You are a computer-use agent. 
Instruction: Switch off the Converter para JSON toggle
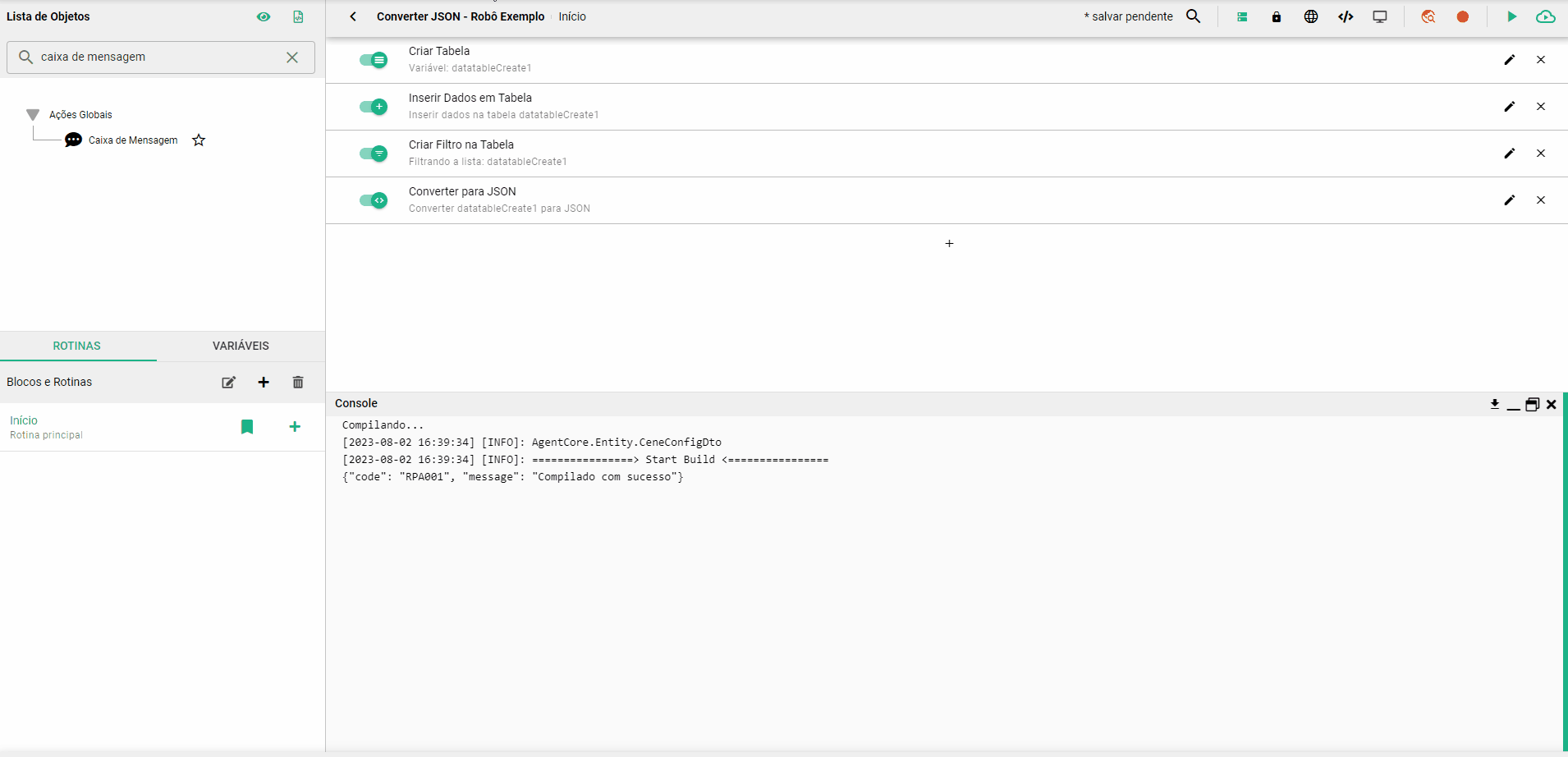374,200
